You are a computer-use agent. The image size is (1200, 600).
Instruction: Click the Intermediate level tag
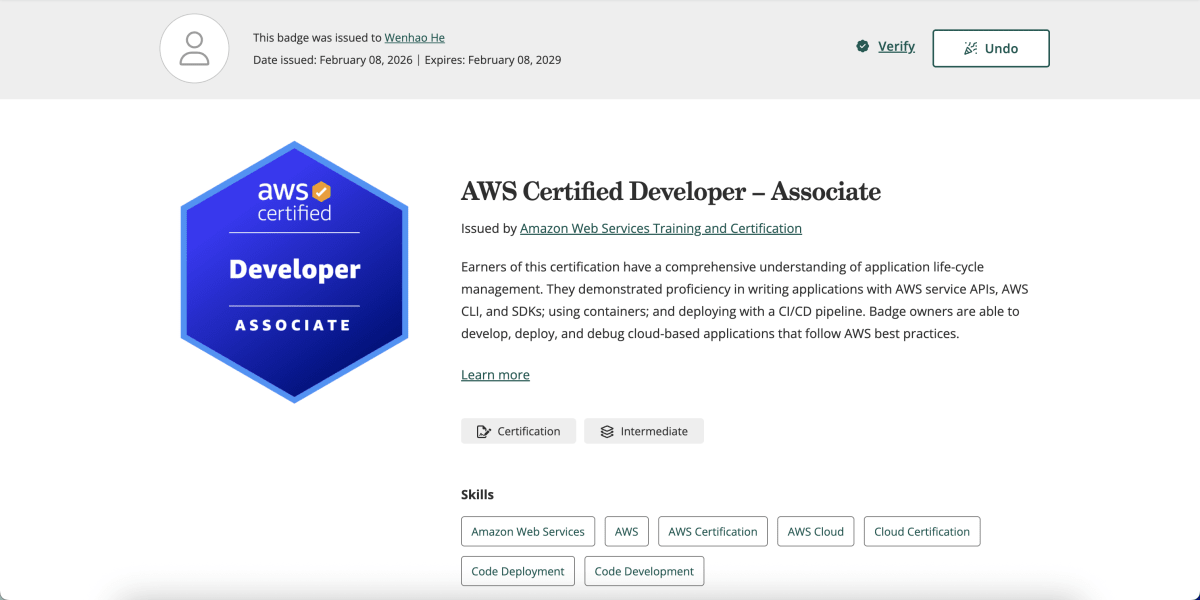pyautogui.click(x=644, y=431)
